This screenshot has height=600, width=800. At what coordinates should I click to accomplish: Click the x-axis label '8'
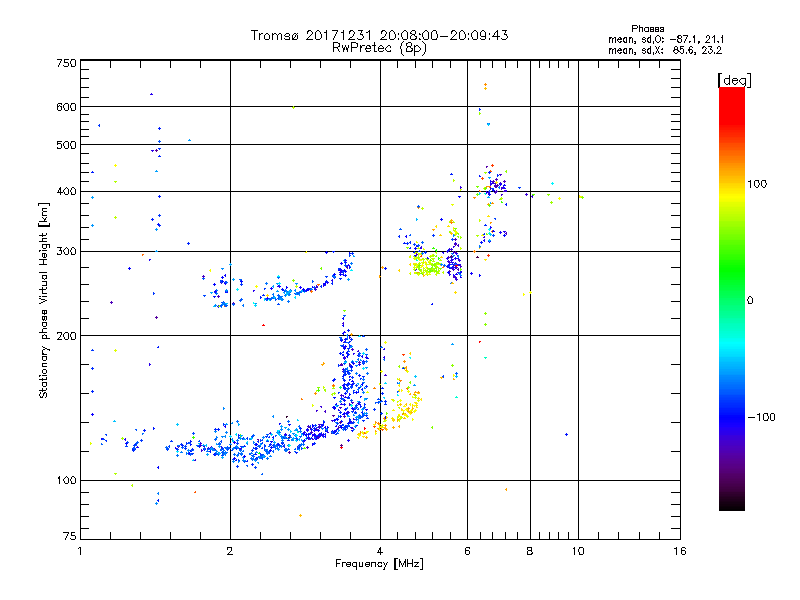[x=530, y=551]
